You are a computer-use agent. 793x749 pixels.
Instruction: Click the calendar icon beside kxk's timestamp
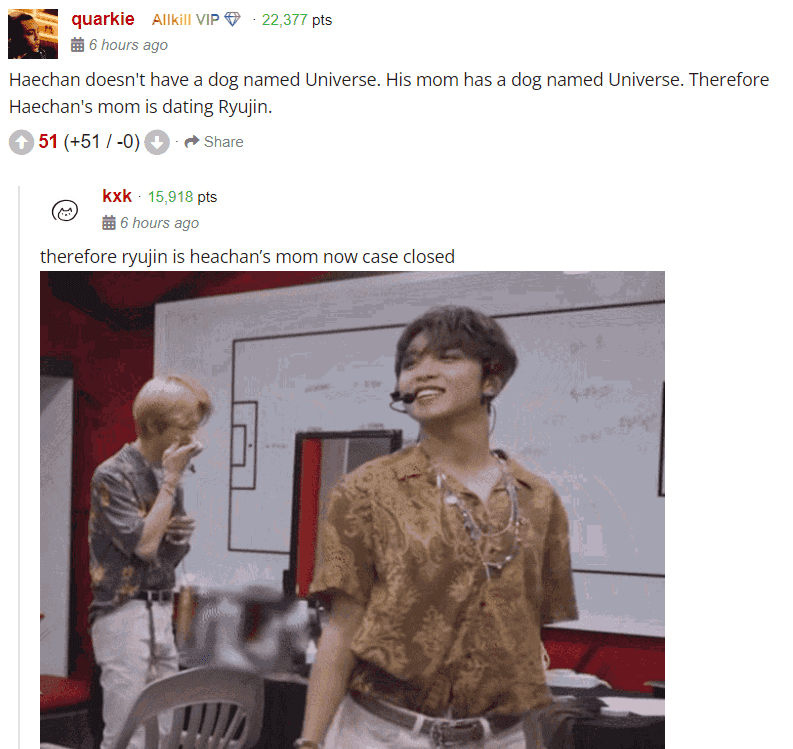(109, 223)
